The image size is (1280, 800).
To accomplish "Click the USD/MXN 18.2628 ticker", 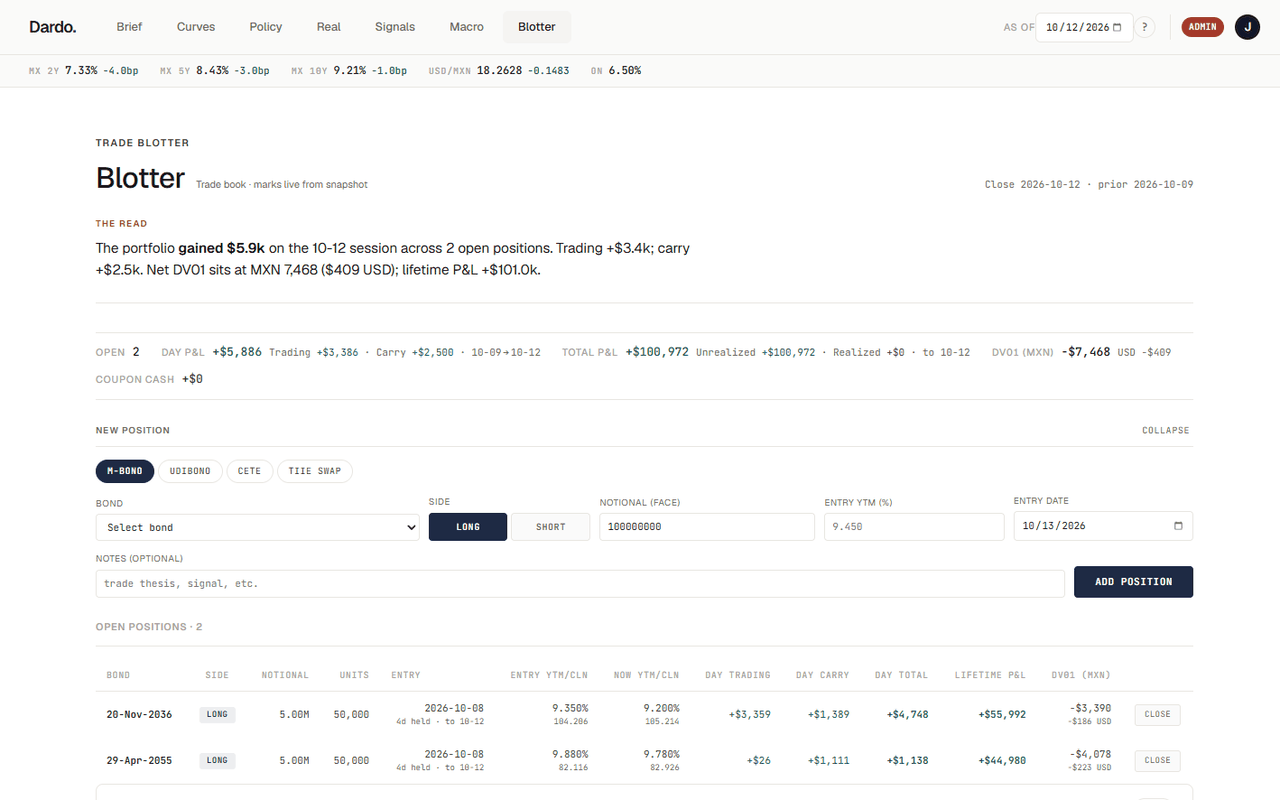I will [499, 71].
